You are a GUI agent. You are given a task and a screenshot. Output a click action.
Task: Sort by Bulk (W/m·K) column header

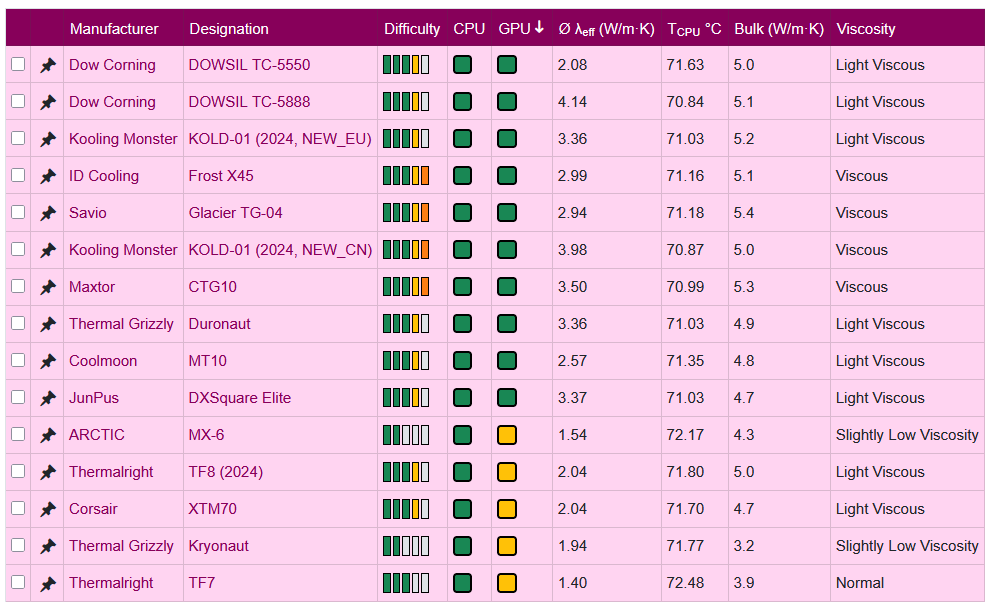pos(778,29)
